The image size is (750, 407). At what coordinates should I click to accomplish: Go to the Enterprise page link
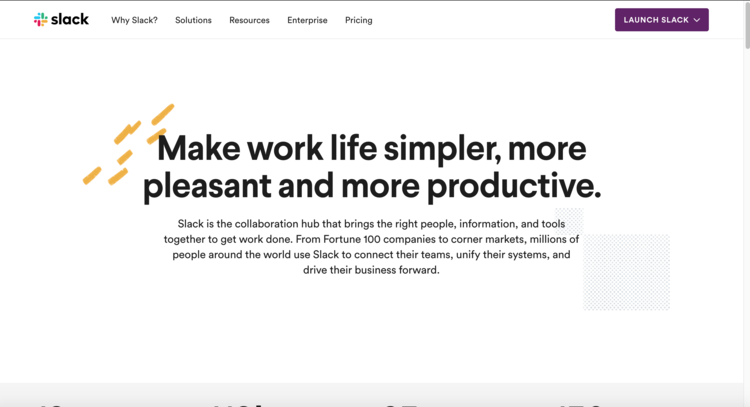(307, 20)
